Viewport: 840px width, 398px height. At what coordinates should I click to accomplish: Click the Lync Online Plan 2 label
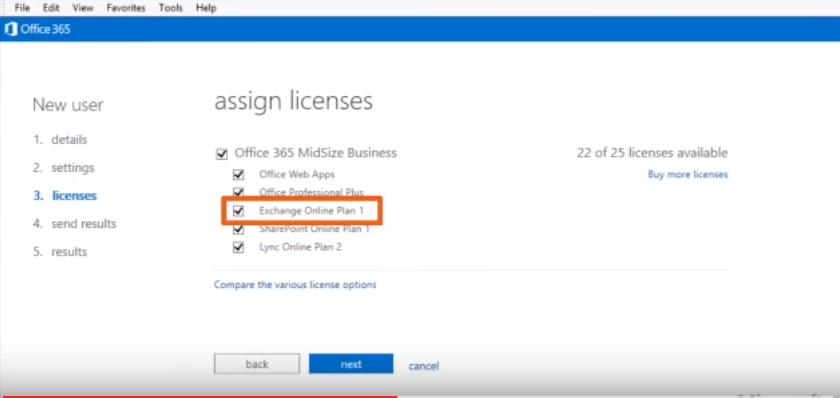click(300, 247)
